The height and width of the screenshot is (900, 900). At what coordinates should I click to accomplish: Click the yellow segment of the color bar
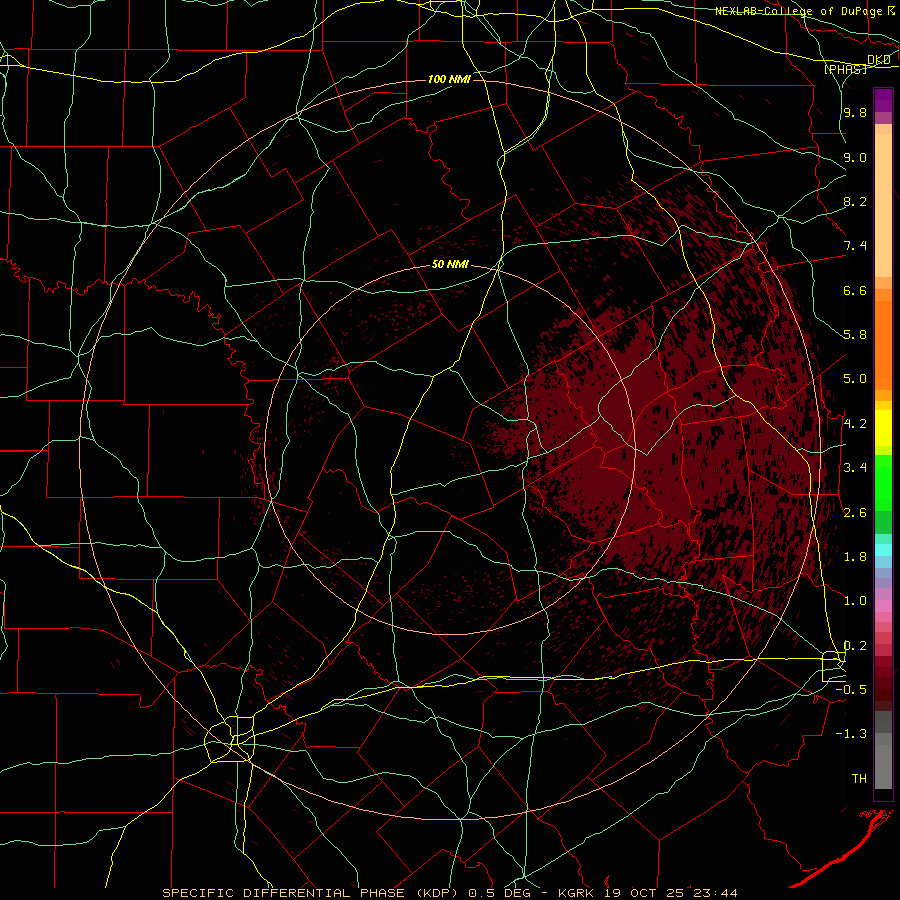point(883,428)
